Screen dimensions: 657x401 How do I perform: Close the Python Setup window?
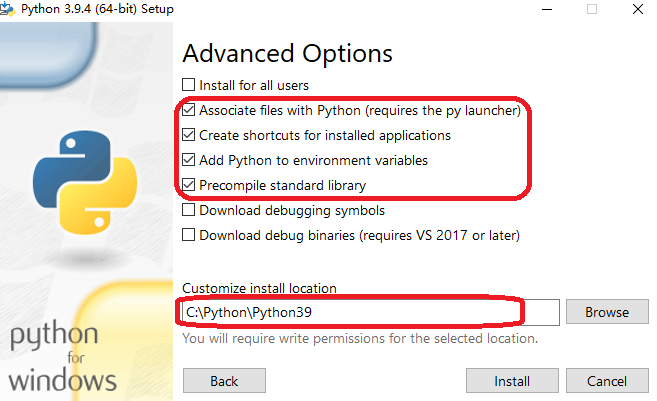636,9
